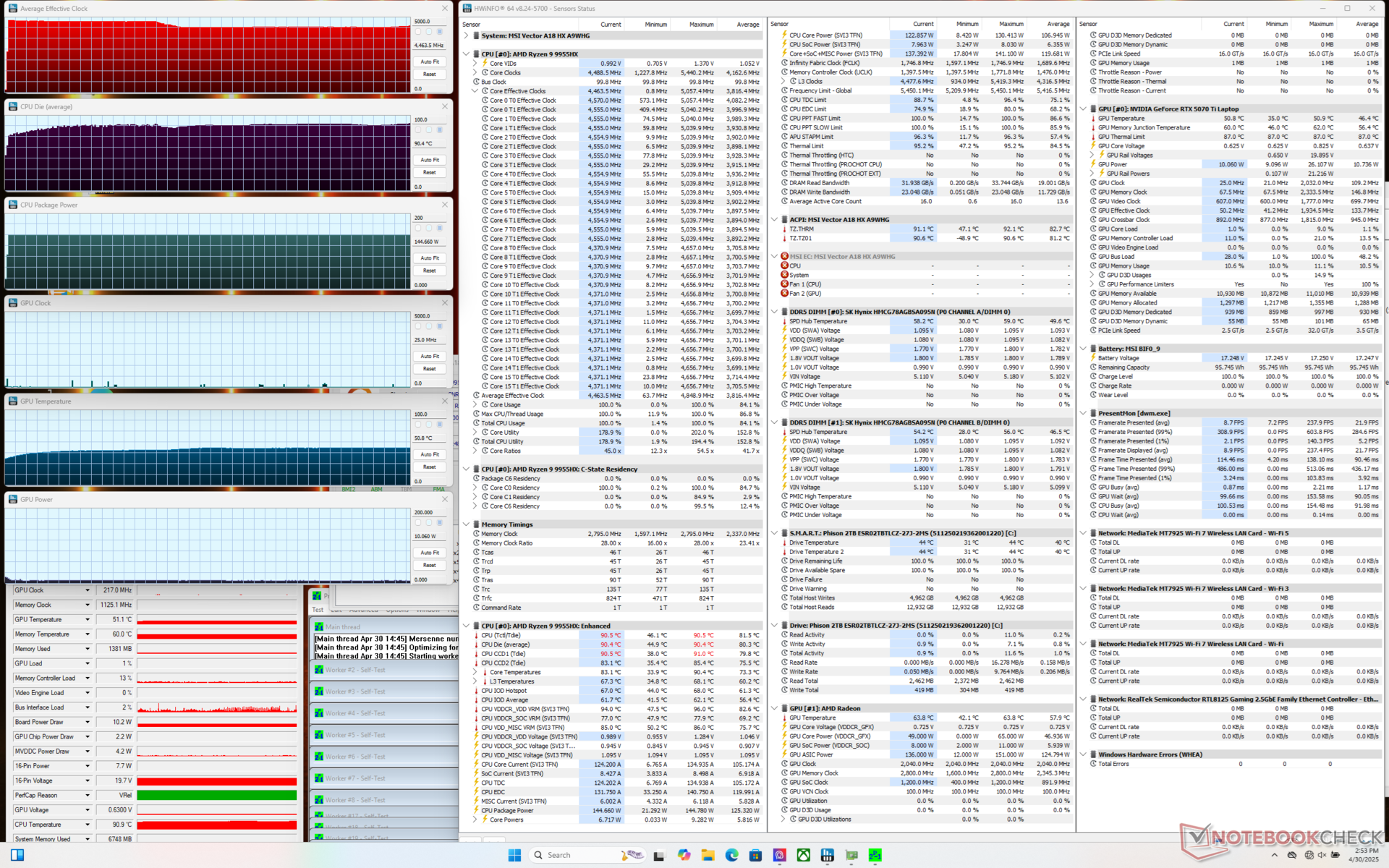Open Copilot icon in taskbar
The image size is (1389, 868).
click(x=684, y=855)
